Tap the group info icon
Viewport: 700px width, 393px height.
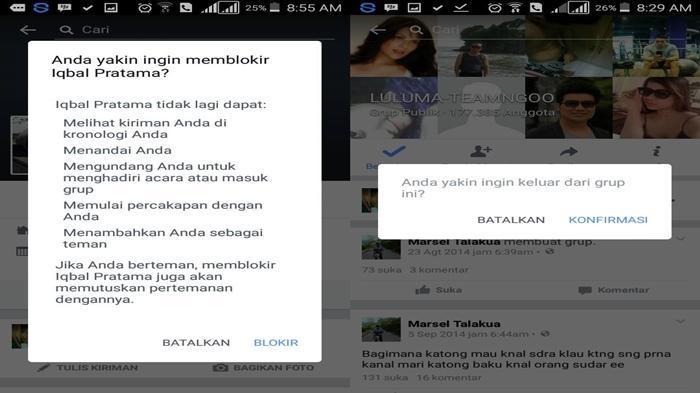click(x=656, y=151)
